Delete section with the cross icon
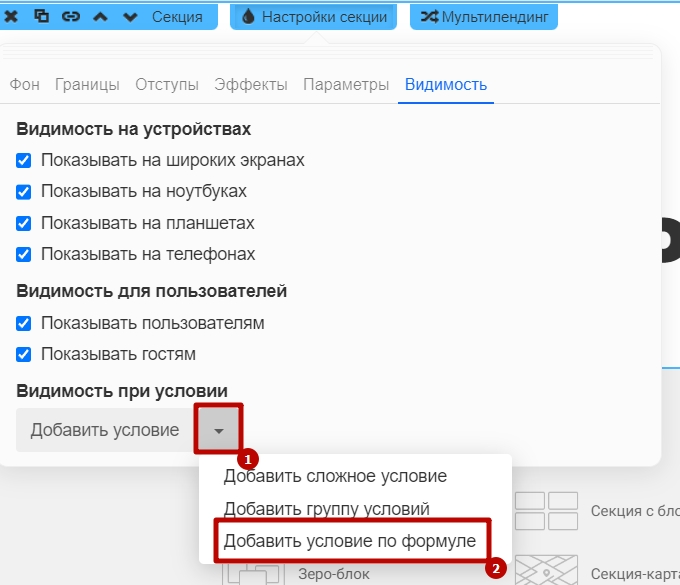 11,17
